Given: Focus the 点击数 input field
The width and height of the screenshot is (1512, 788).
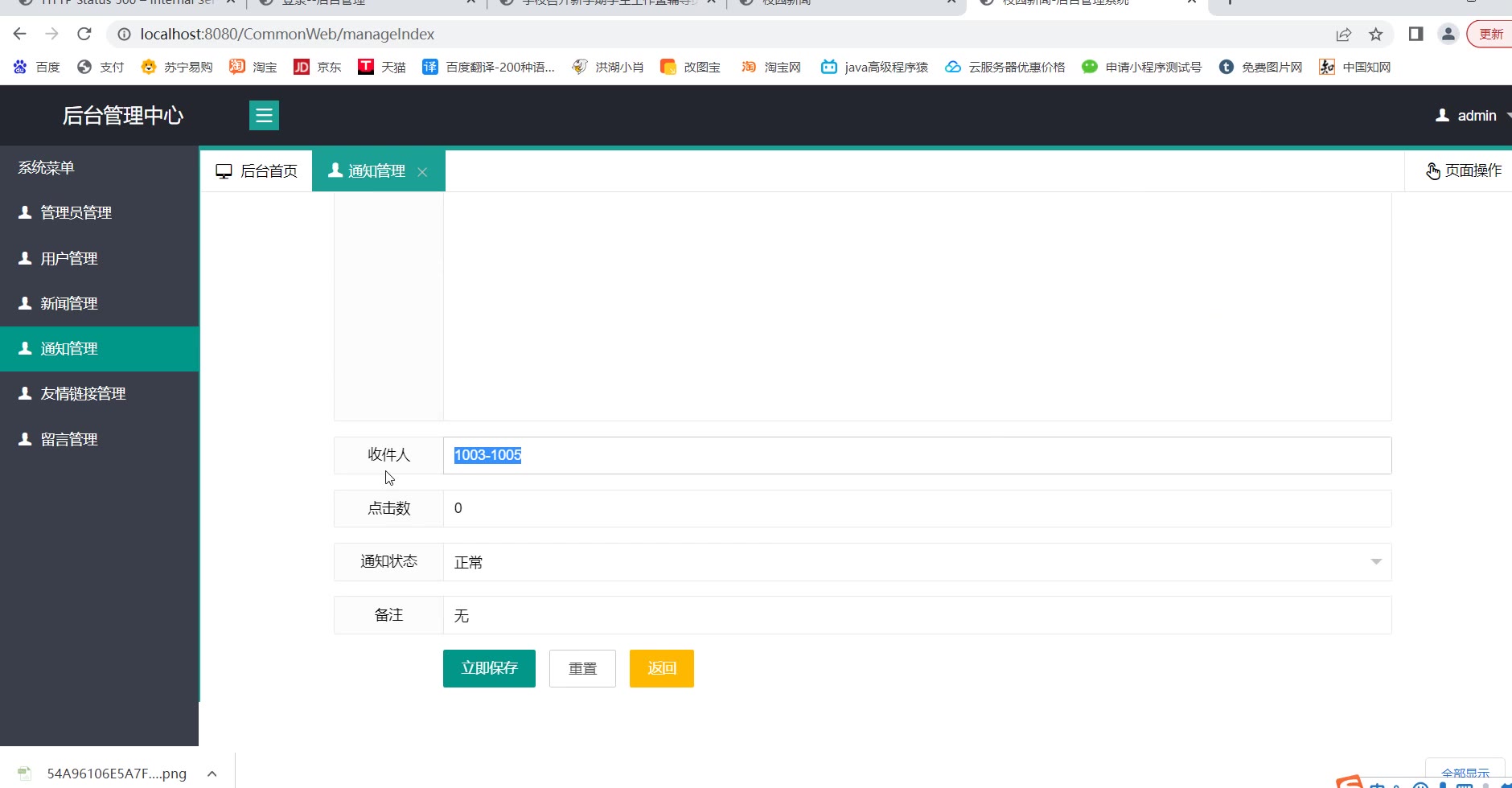Looking at the screenshot, I should pos(918,508).
